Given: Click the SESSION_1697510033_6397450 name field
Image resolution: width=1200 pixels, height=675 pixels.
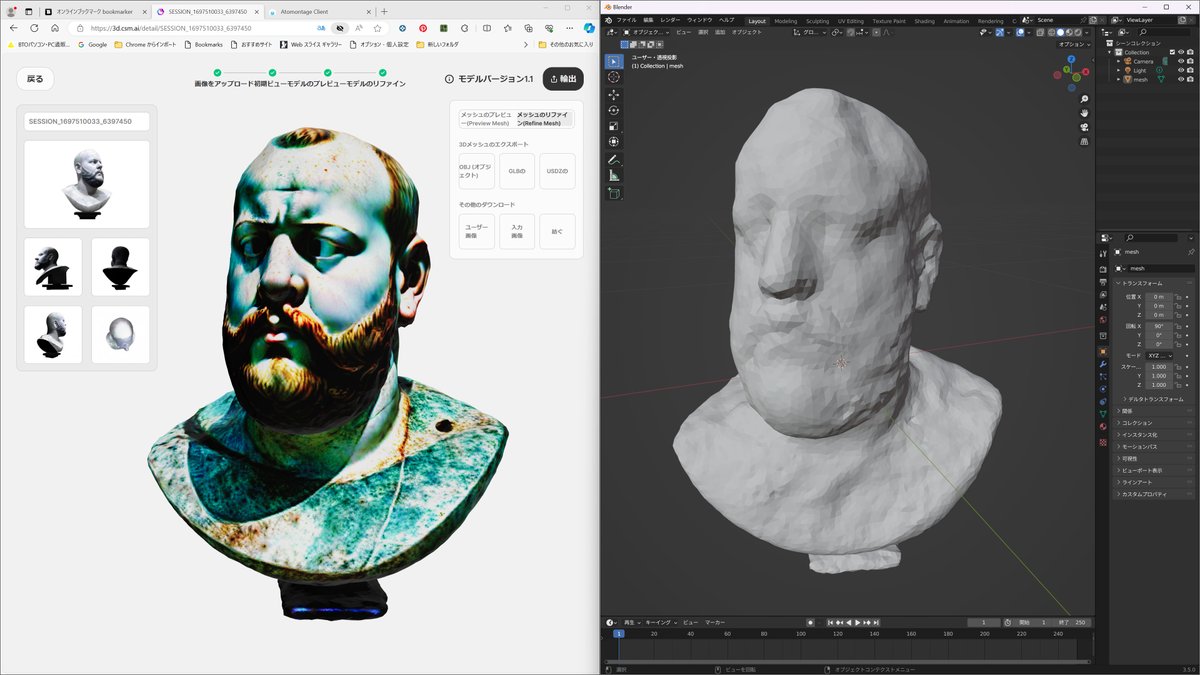Looking at the screenshot, I should coord(87,121).
